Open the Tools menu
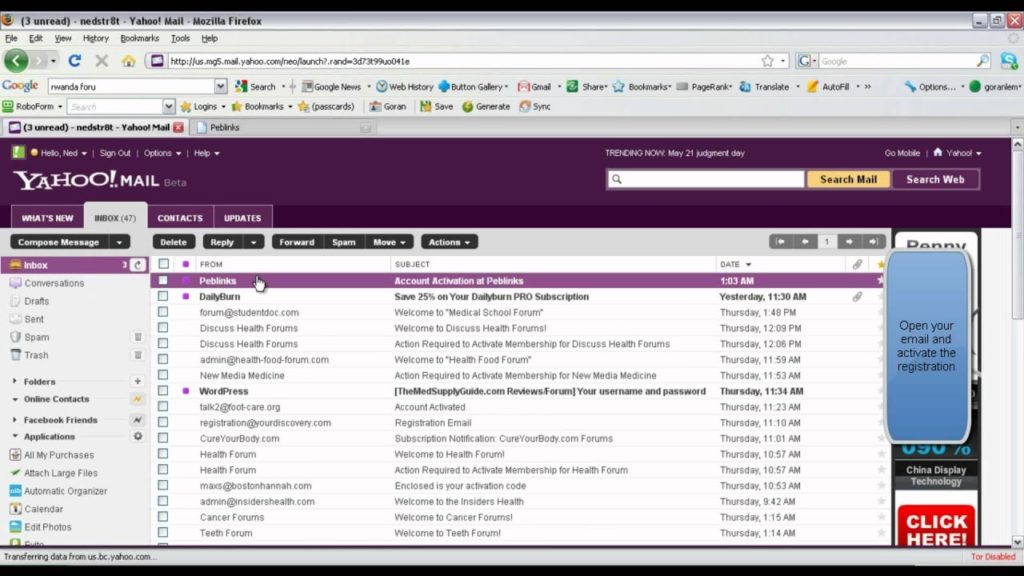The image size is (1024, 576). point(180,39)
